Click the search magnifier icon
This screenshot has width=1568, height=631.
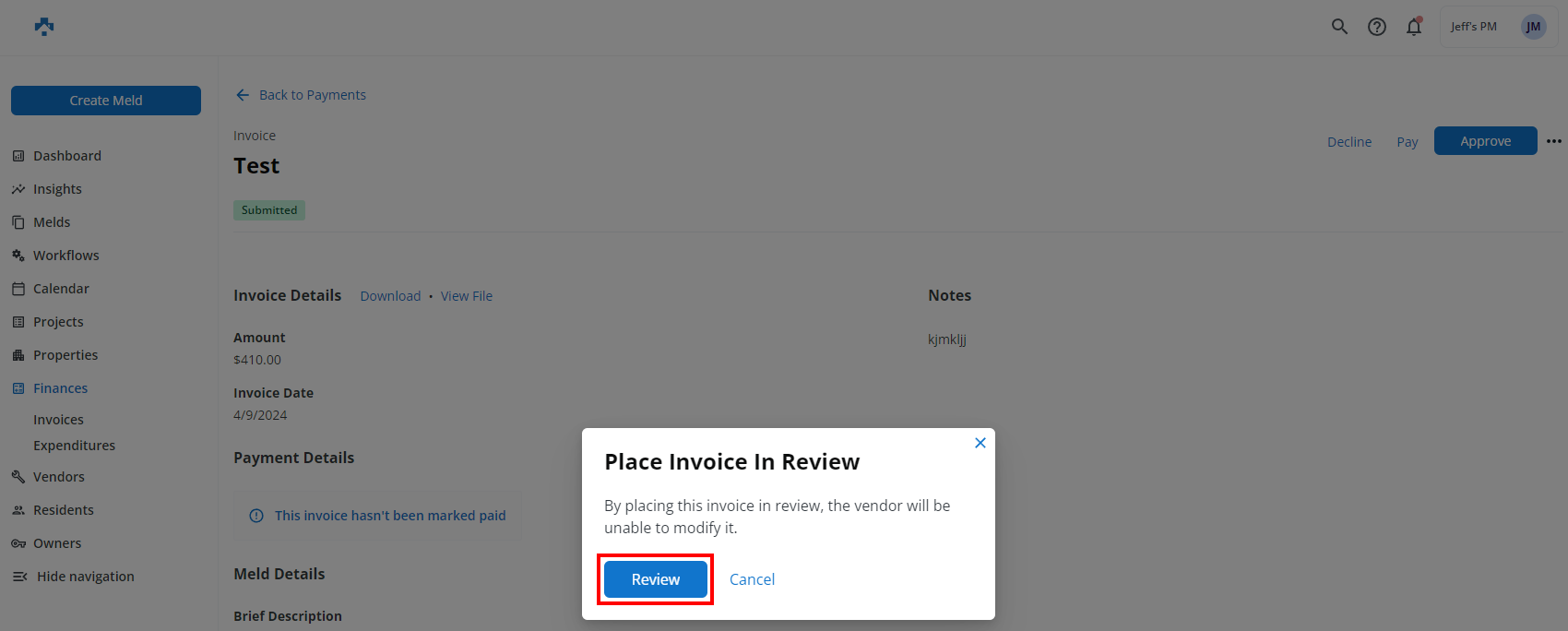[1339, 27]
